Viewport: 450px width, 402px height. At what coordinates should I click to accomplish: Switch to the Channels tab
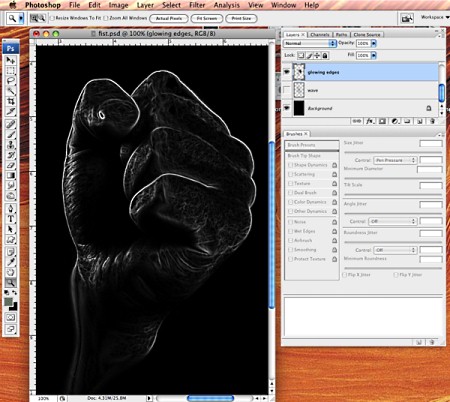coord(320,35)
